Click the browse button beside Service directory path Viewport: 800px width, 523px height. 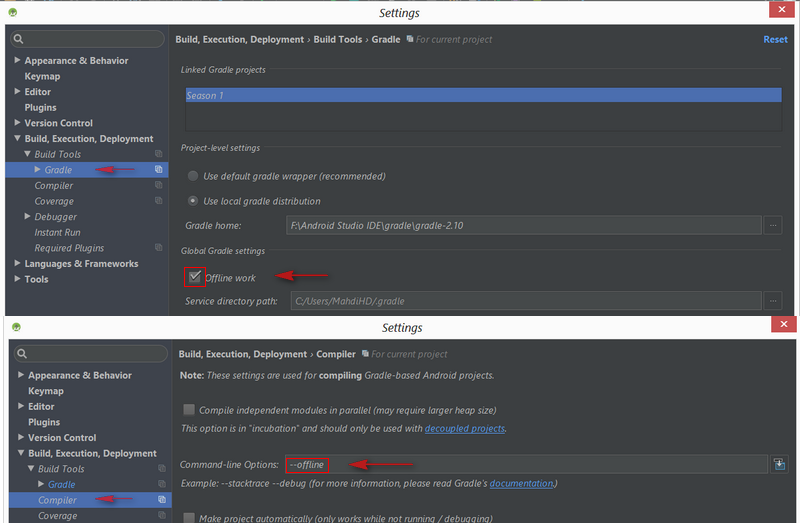click(773, 300)
